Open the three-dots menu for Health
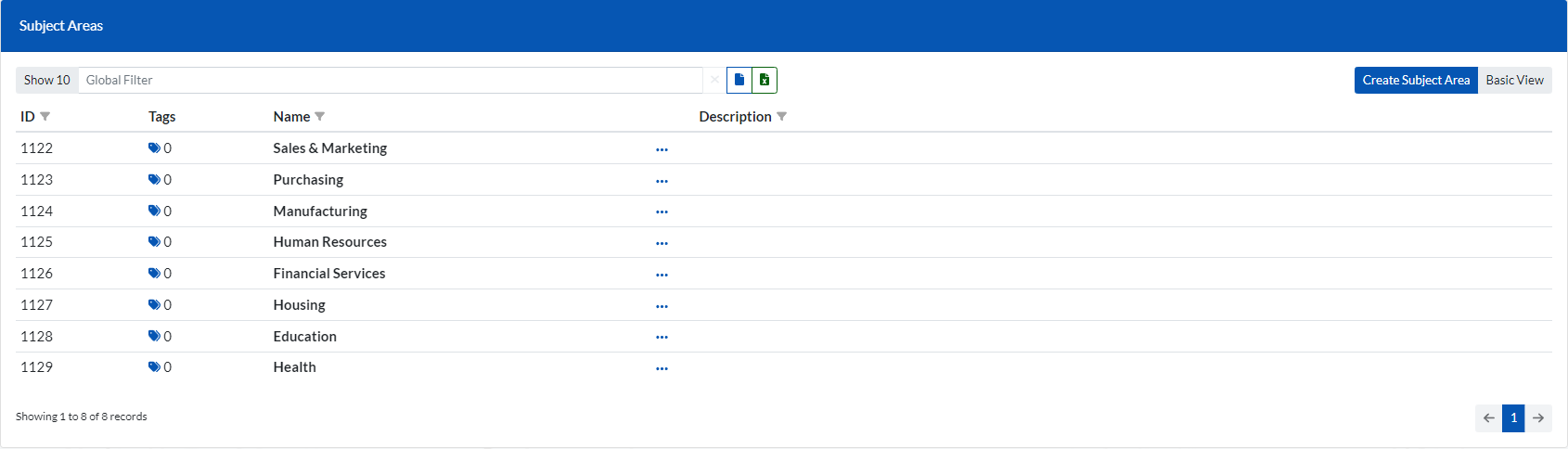1568x449 pixels. [x=662, y=368]
